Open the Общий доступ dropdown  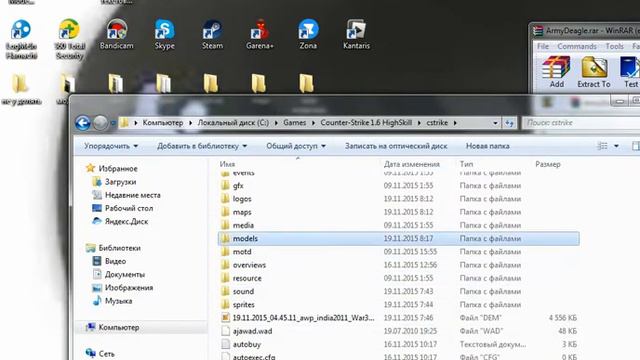coord(296,146)
